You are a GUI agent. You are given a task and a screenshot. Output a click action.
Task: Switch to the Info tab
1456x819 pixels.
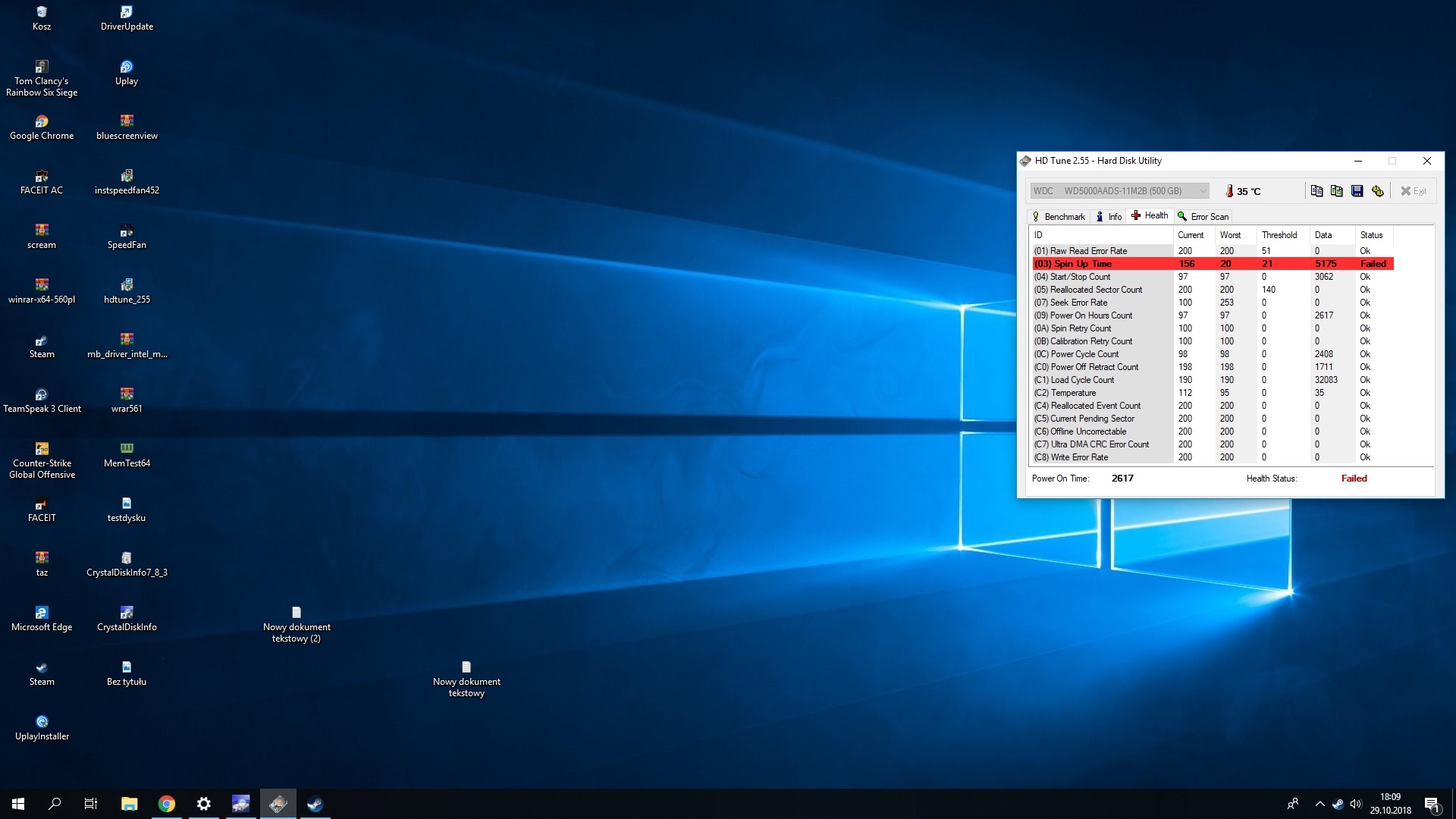coord(1109,217)
